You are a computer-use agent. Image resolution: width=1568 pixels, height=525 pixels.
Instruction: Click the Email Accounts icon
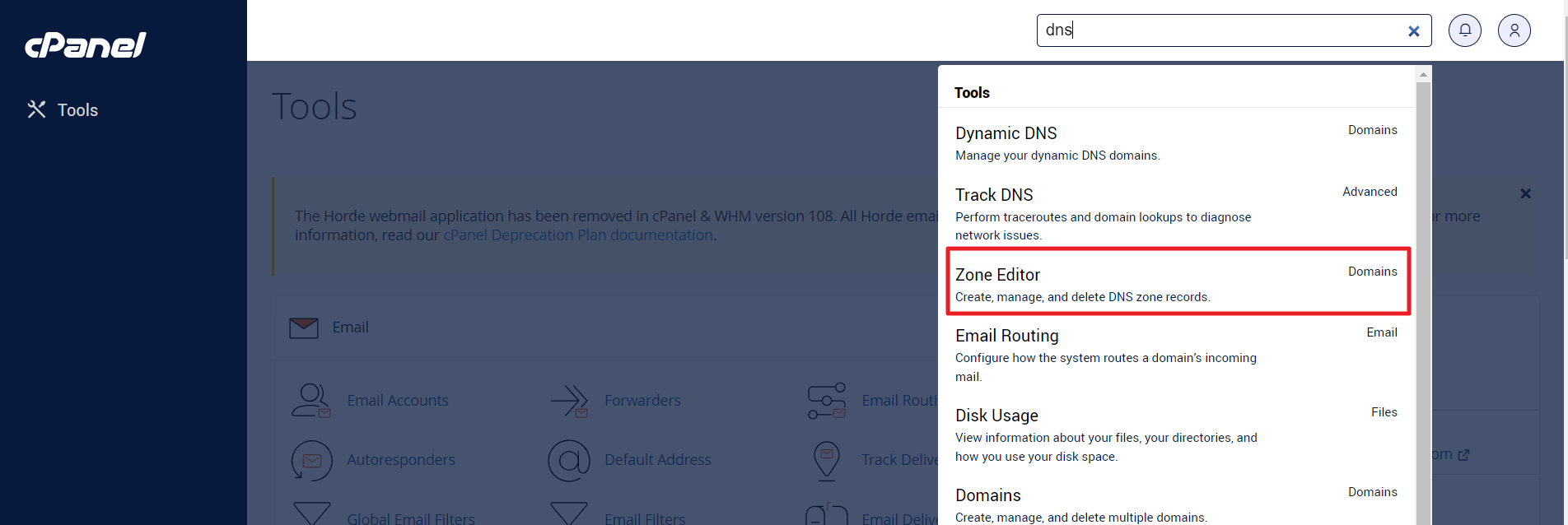click(311, 401)
